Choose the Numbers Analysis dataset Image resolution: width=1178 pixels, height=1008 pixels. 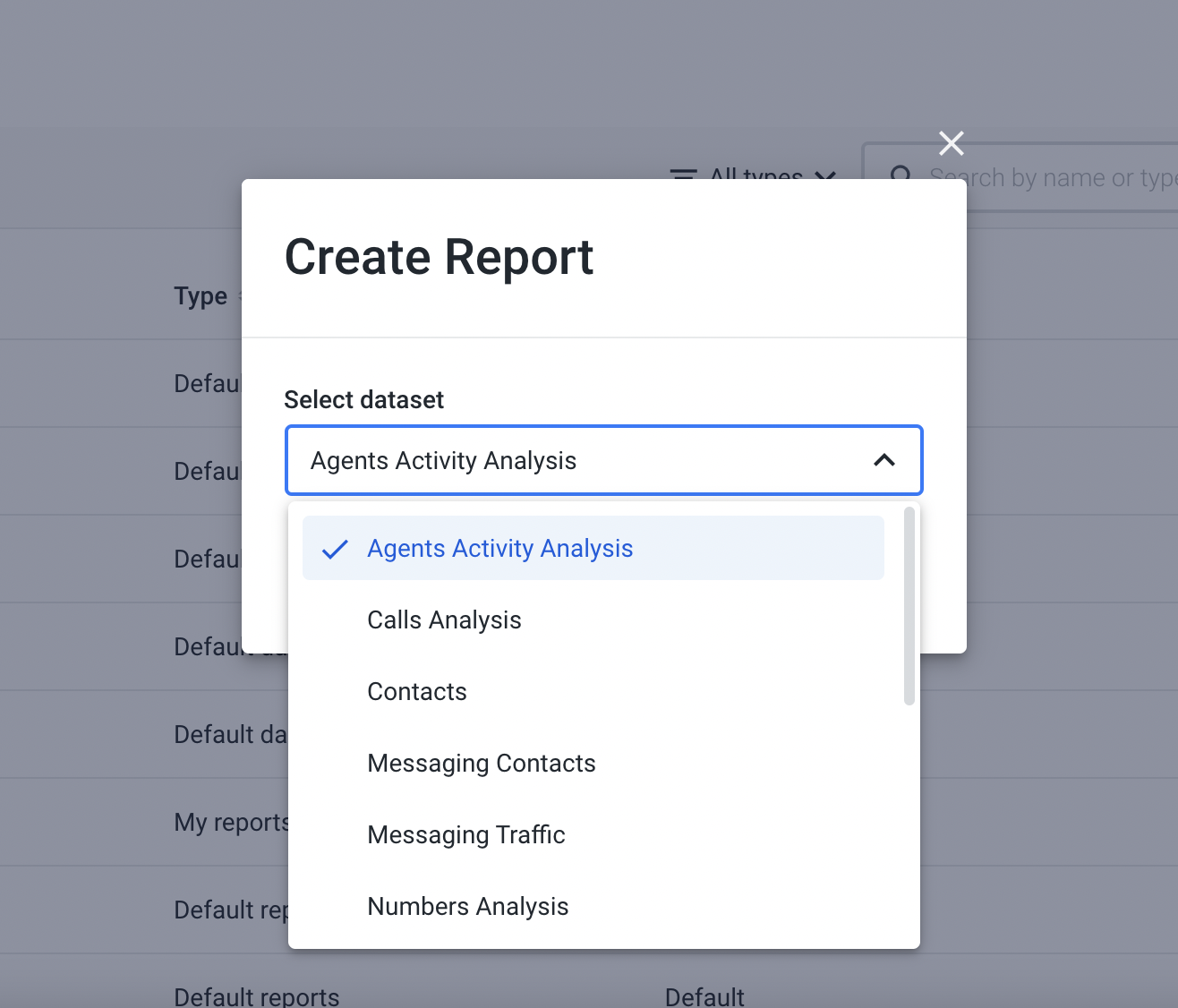[x=468, y=906]
